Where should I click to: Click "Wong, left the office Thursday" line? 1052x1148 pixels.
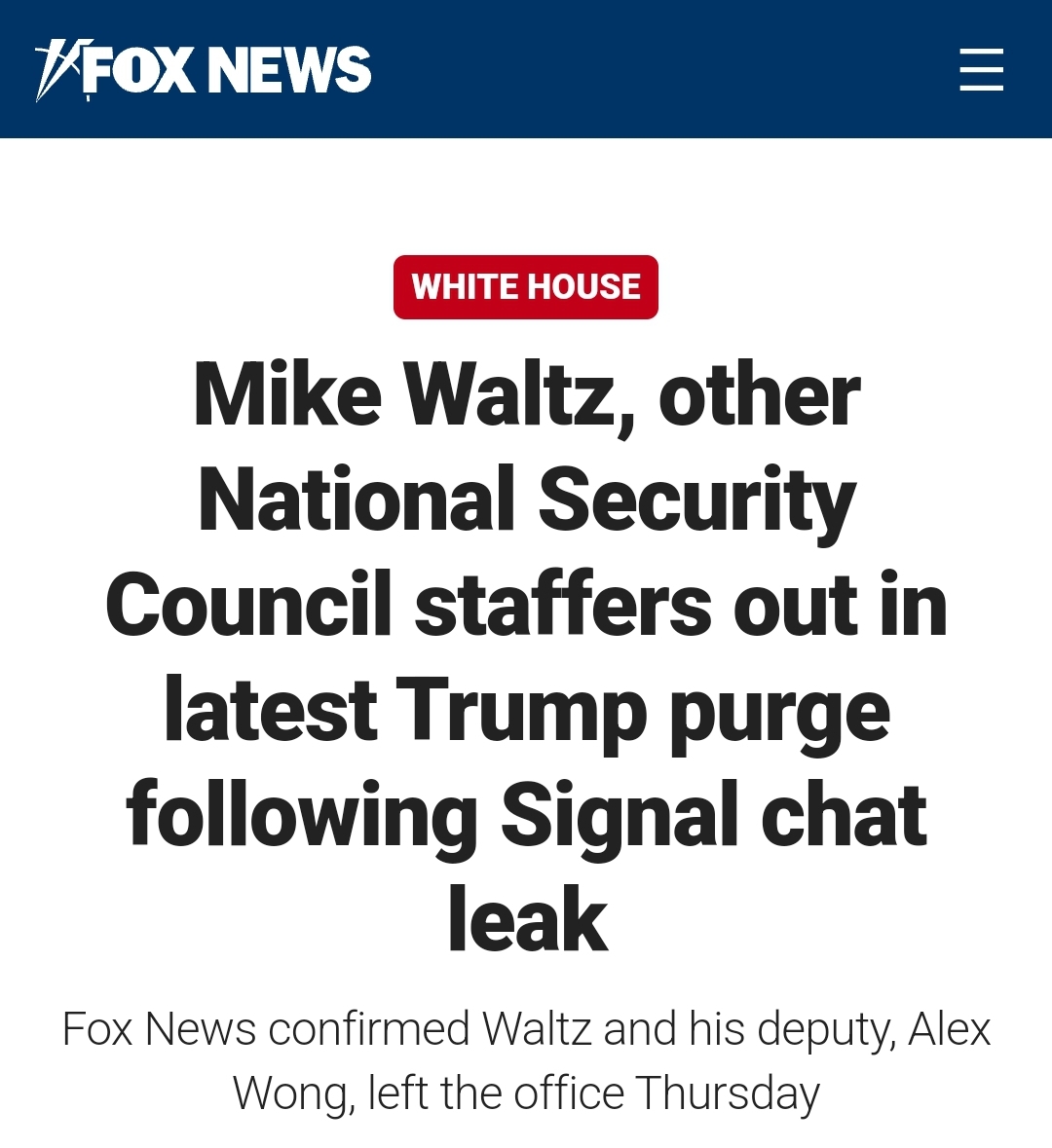click(526, 1093)
